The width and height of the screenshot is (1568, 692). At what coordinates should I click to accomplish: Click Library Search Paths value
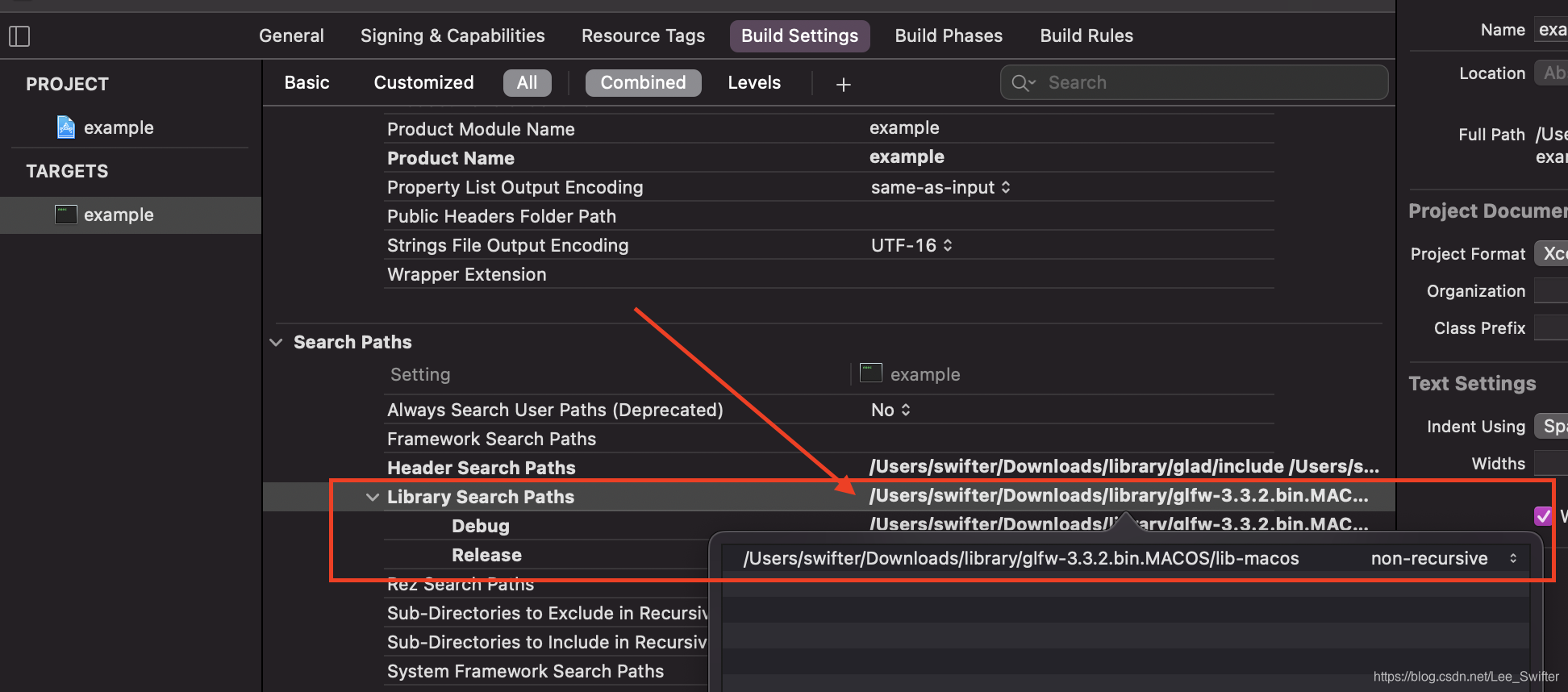1119,495
